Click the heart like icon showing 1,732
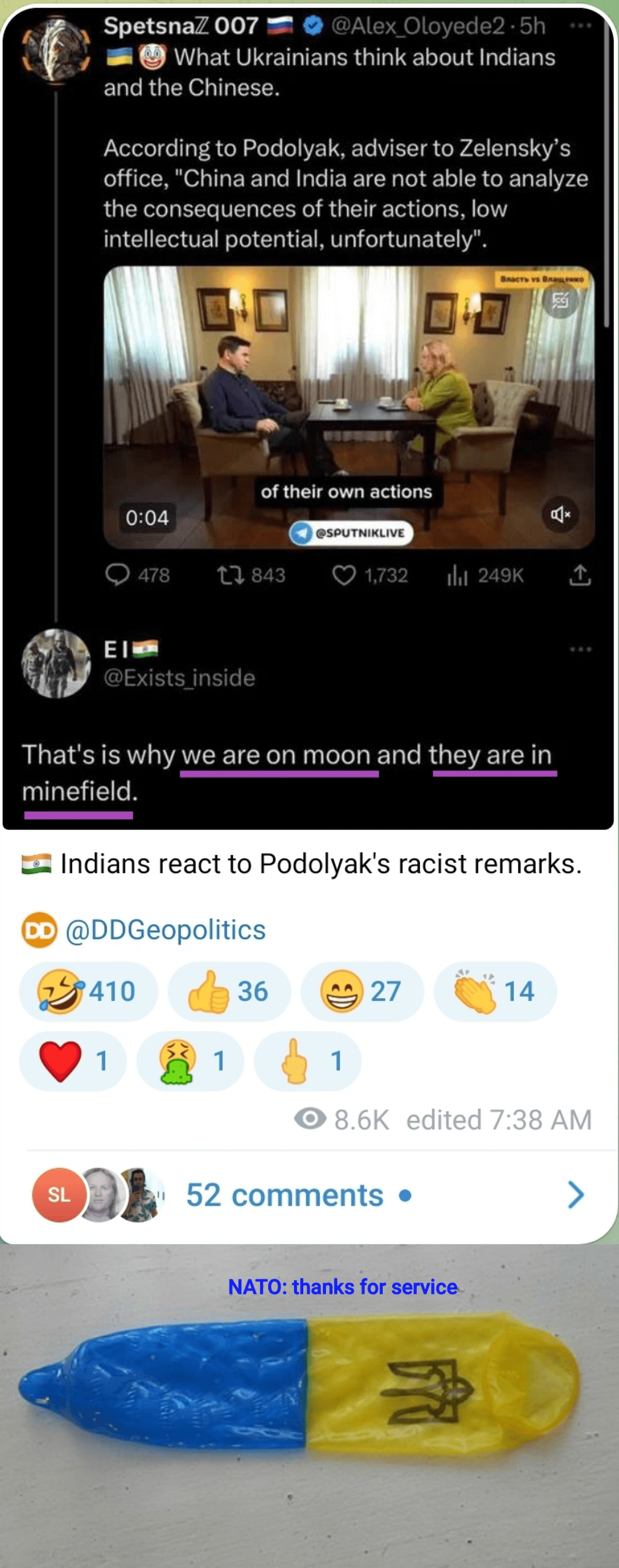This screenshot has width=619, height=1568. pyautogui.click(x=344, y=574)
